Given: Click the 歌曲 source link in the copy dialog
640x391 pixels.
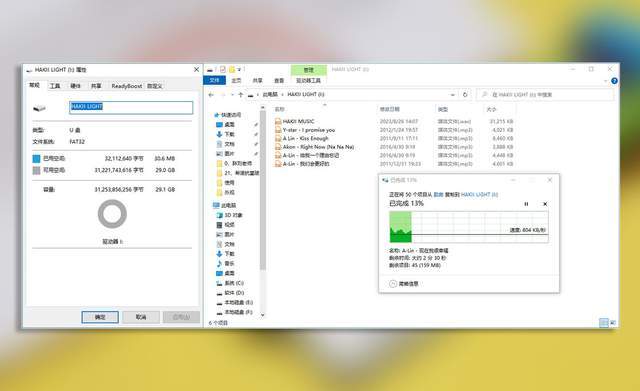Looking at the screenshot, I should (x=438, y=195).
